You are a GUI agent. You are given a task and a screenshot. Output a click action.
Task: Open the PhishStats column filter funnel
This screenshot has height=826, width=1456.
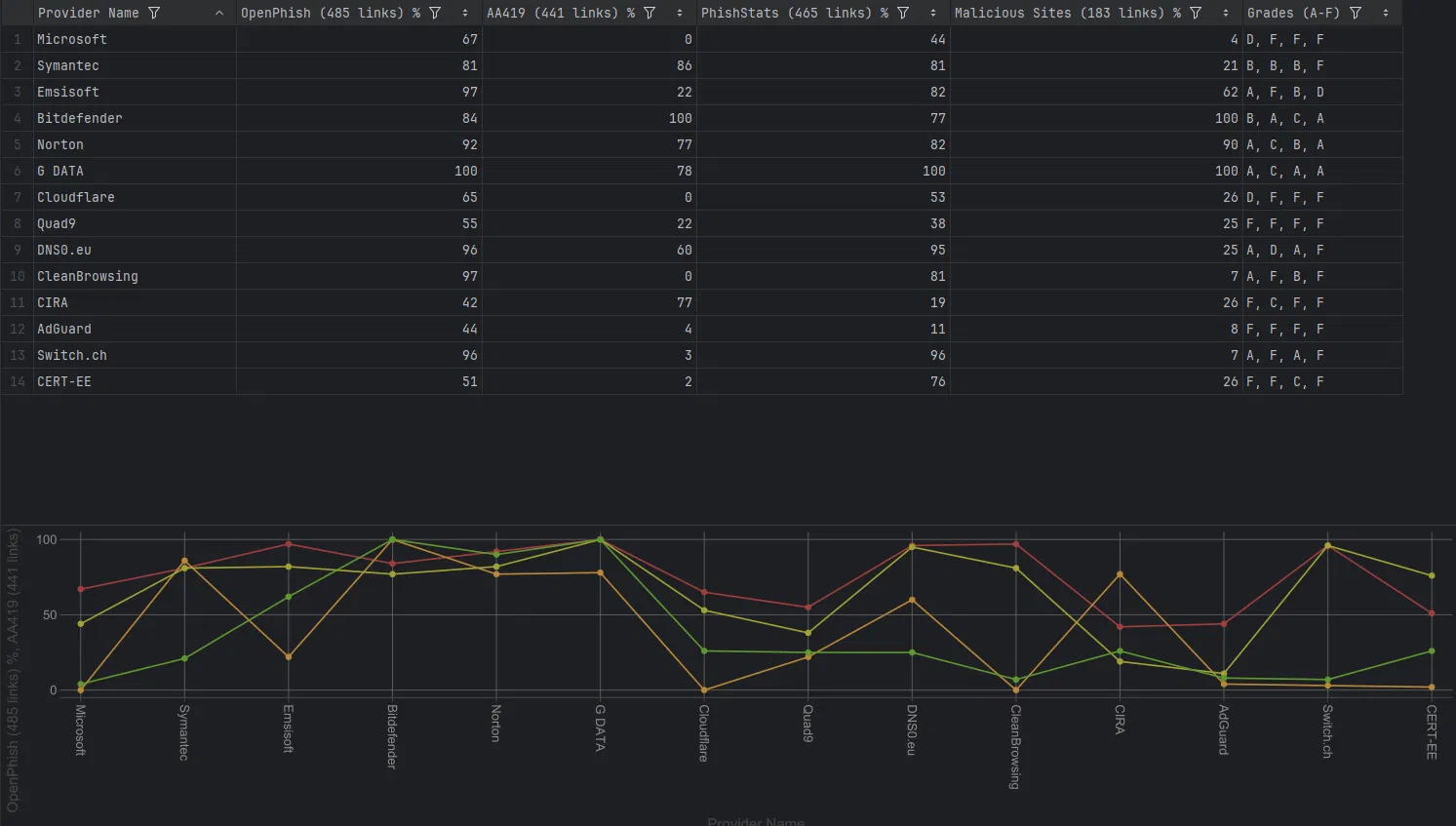[x=903, y=13]
